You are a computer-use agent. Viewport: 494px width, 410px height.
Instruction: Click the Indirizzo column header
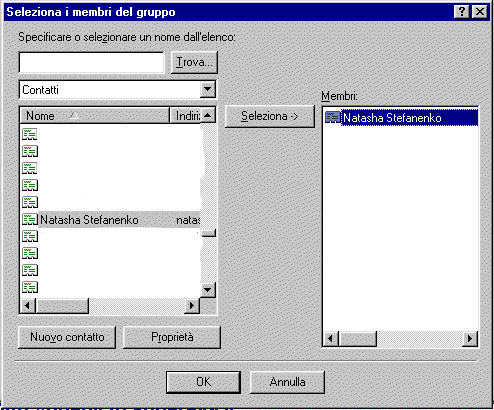tap(185, 116)
